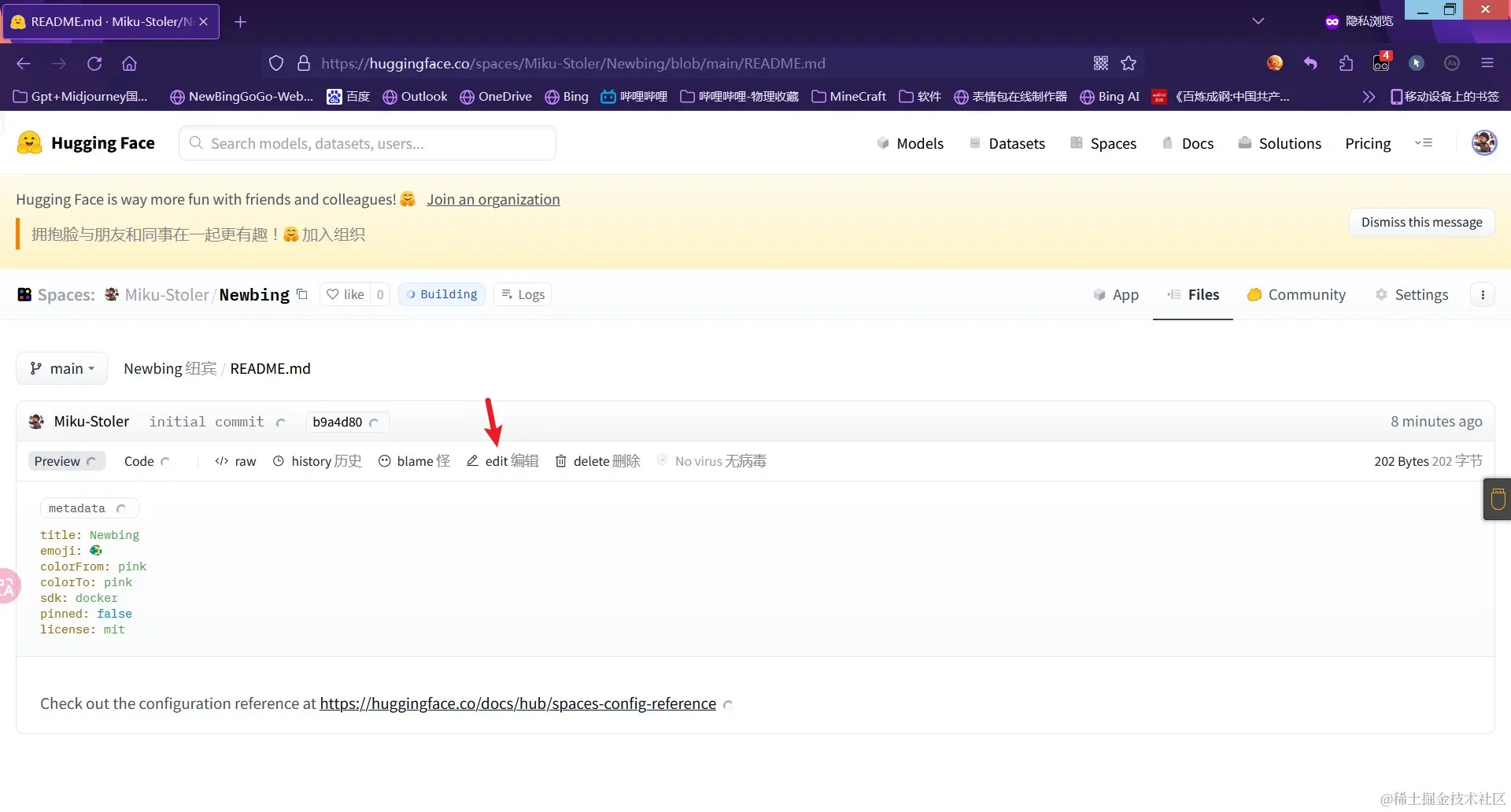Like the Newbing space
Screen dimensions: 1511x812
(x=345, y=294)
